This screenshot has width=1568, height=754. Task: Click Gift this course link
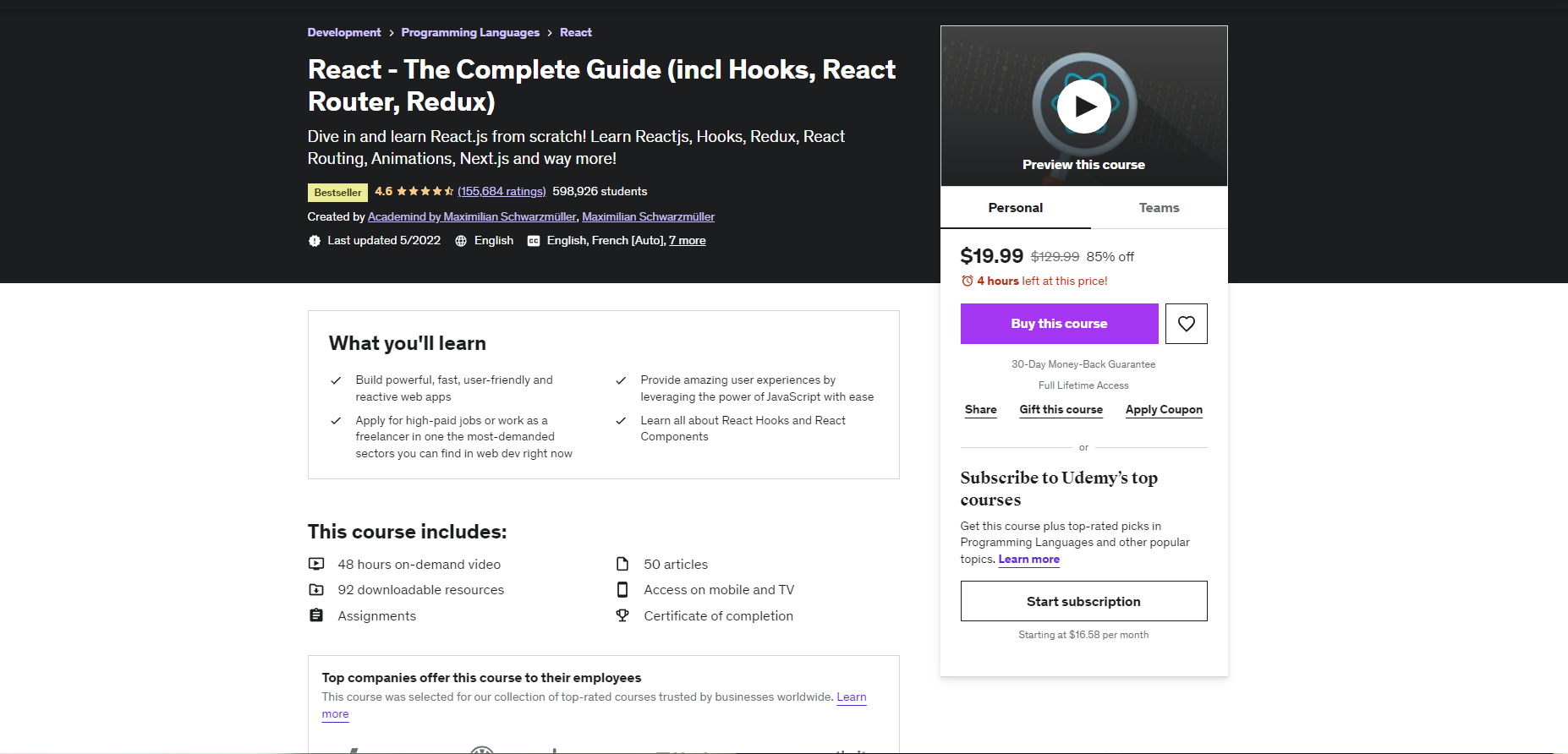click(x=1061, y=410)
